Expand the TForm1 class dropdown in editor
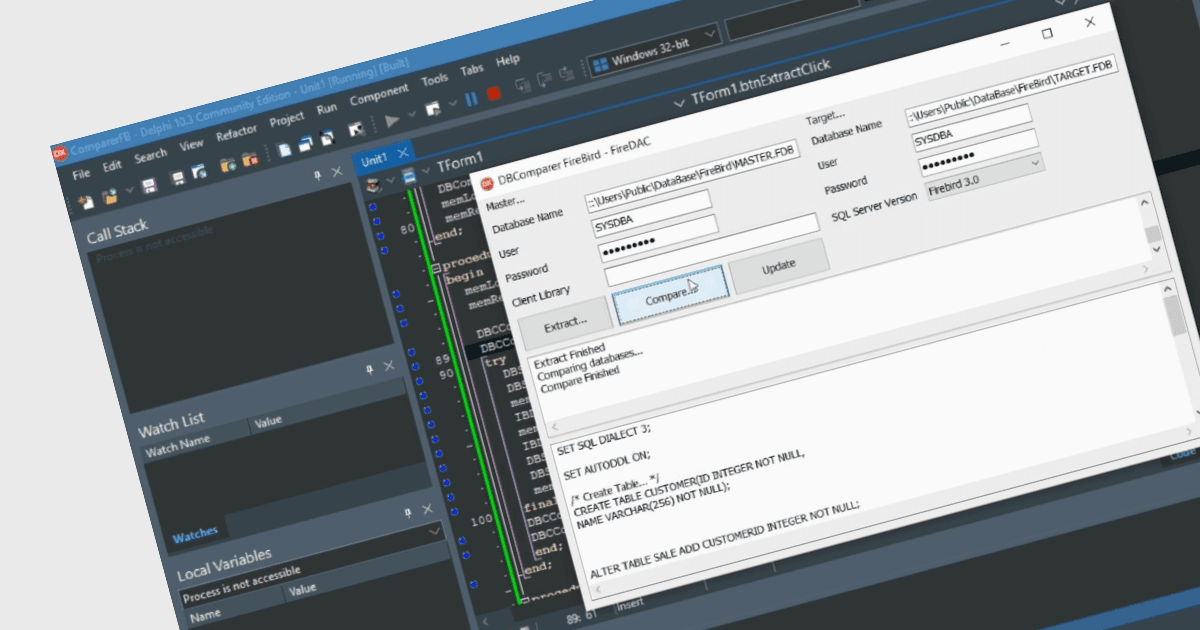 tap(425, 169)
